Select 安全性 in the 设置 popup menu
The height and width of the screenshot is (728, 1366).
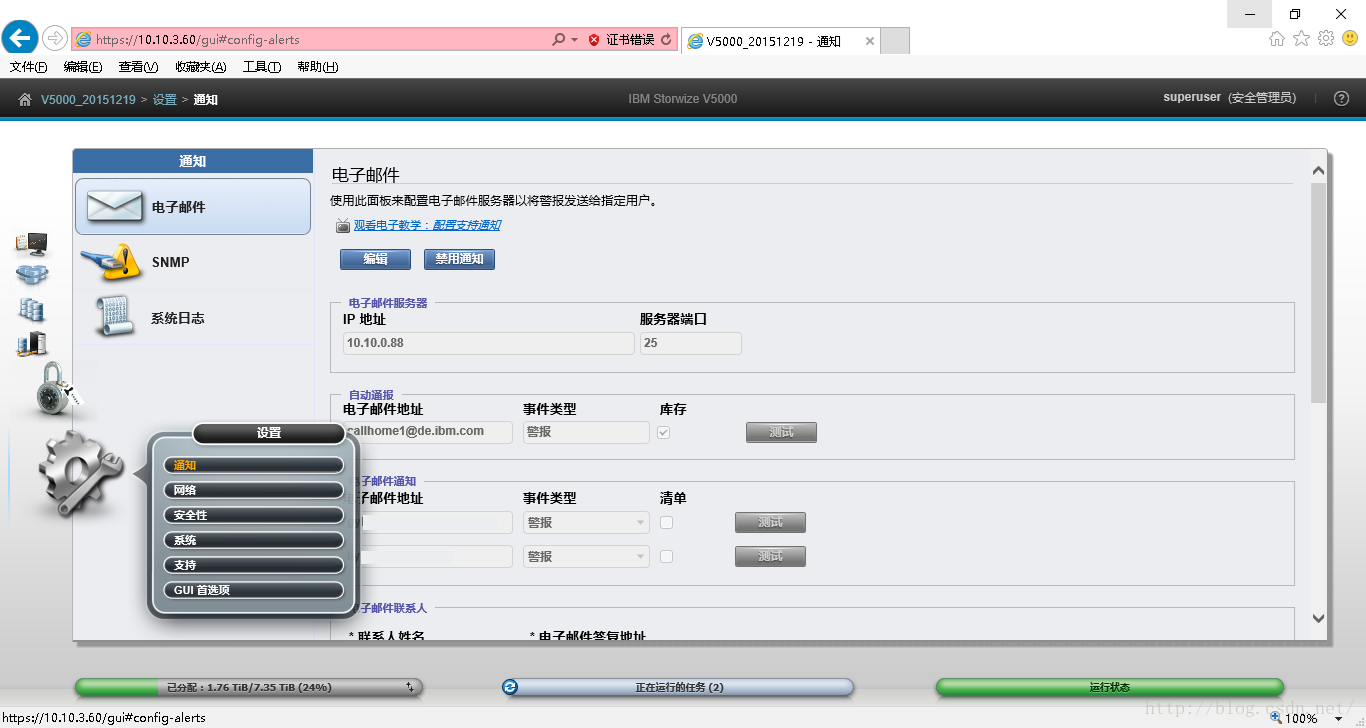254,515
